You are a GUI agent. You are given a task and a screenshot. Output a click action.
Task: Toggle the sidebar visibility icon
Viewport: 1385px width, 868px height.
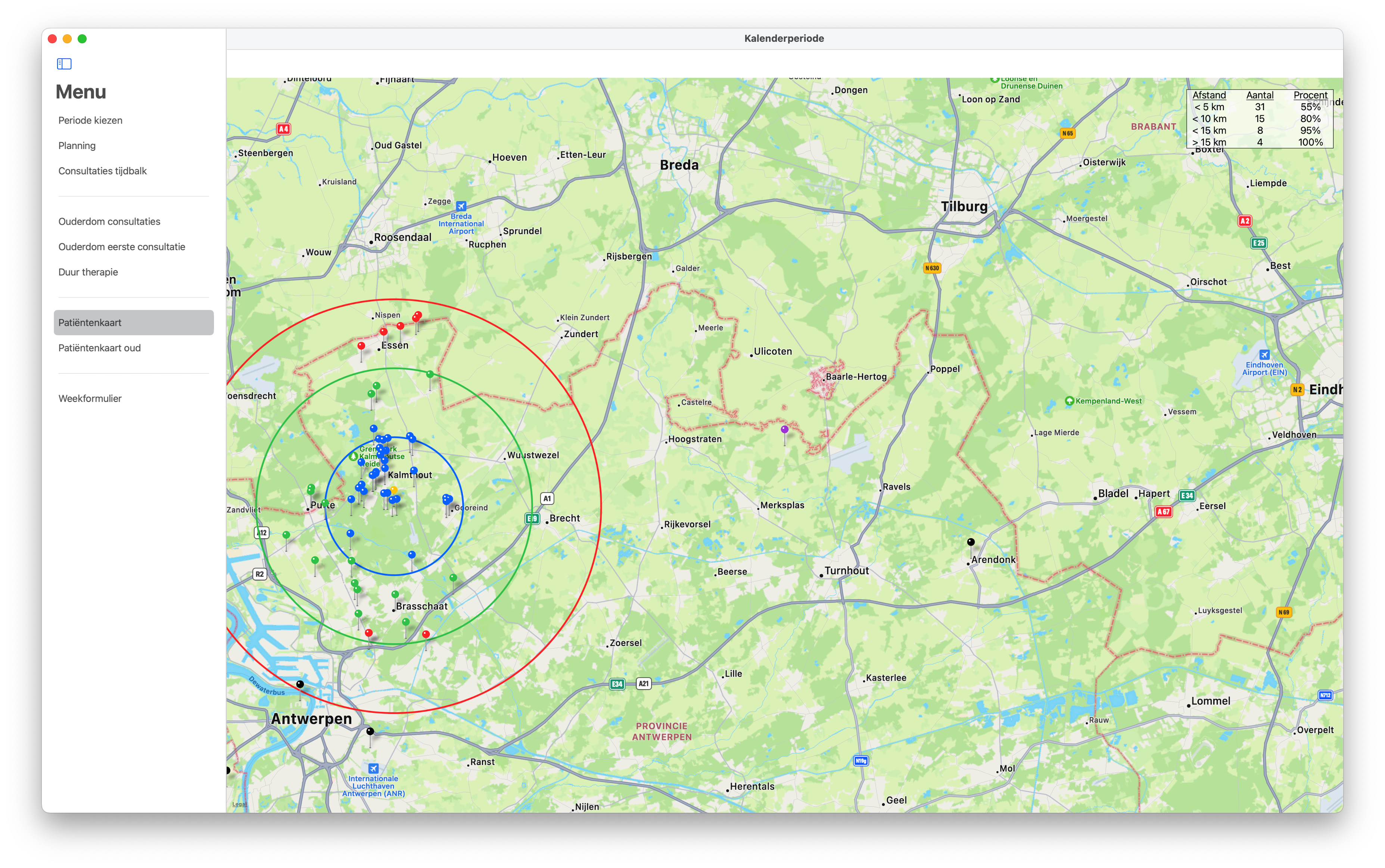click(x=64, y=64)
